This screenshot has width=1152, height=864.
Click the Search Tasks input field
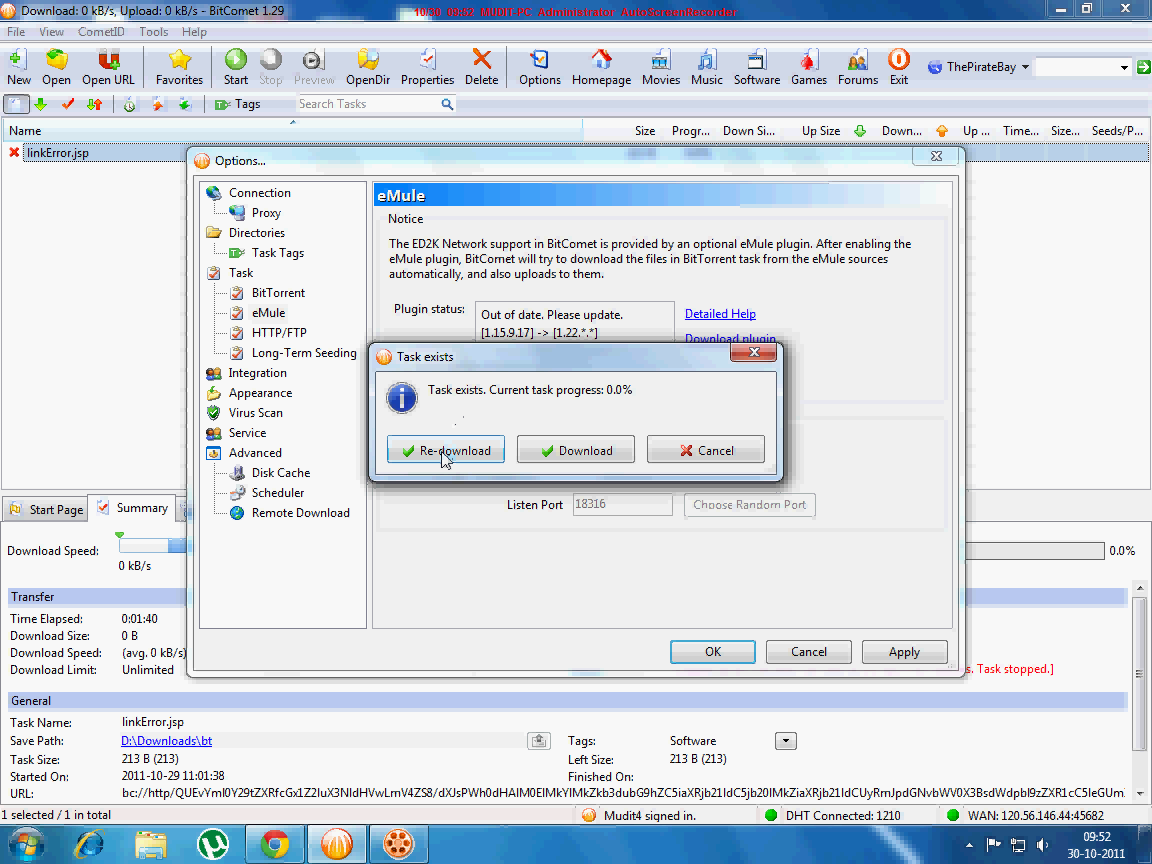368,104
